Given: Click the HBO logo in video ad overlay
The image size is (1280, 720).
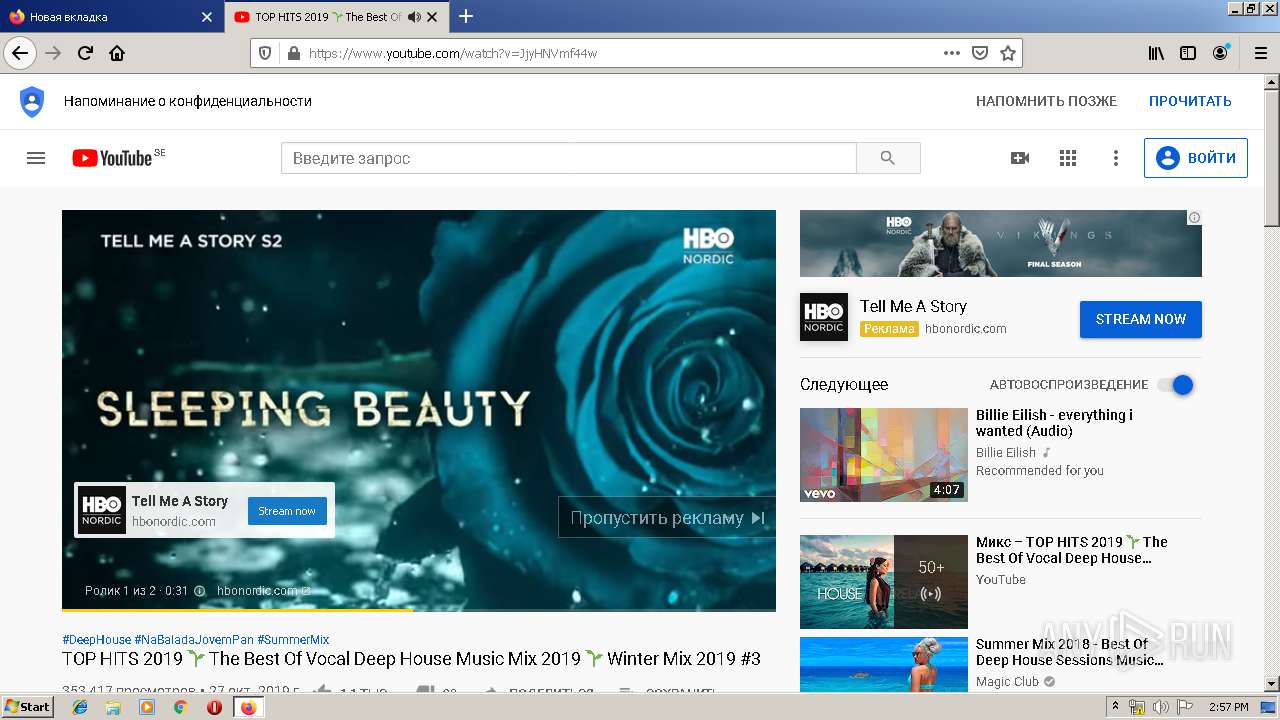Looking at the screenshot, I should [x=102, y=510].
